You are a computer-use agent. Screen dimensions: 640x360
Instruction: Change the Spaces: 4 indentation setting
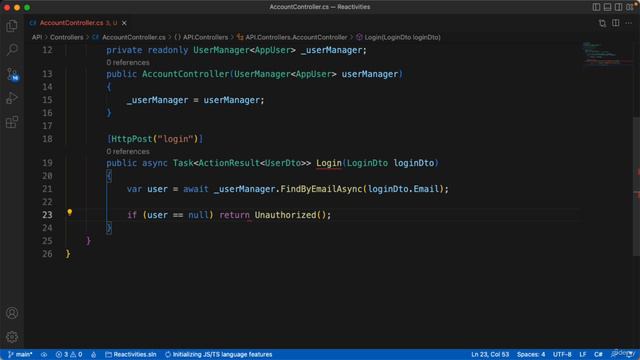pyautogui.click(x=531, y=354)
